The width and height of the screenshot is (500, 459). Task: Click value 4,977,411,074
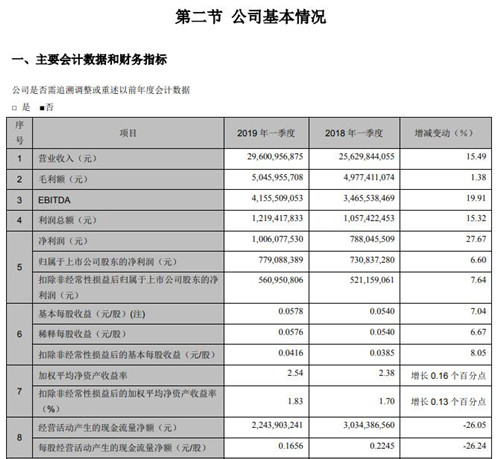(x=369, y=177)
